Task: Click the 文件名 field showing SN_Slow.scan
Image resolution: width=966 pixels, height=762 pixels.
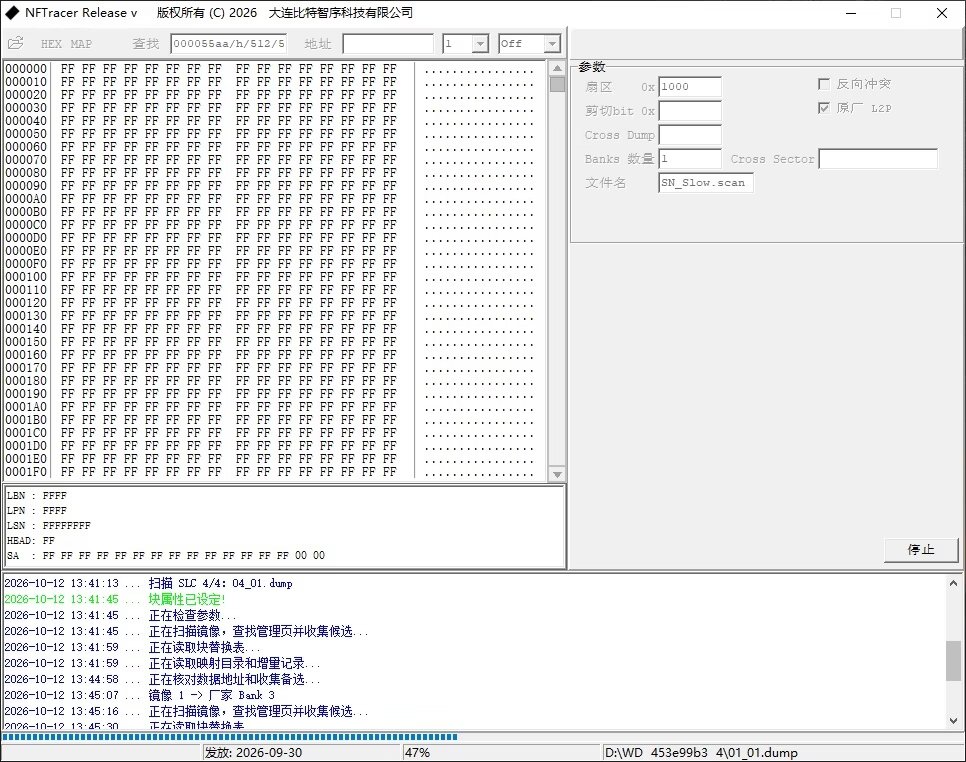Action: pos(706,183)
